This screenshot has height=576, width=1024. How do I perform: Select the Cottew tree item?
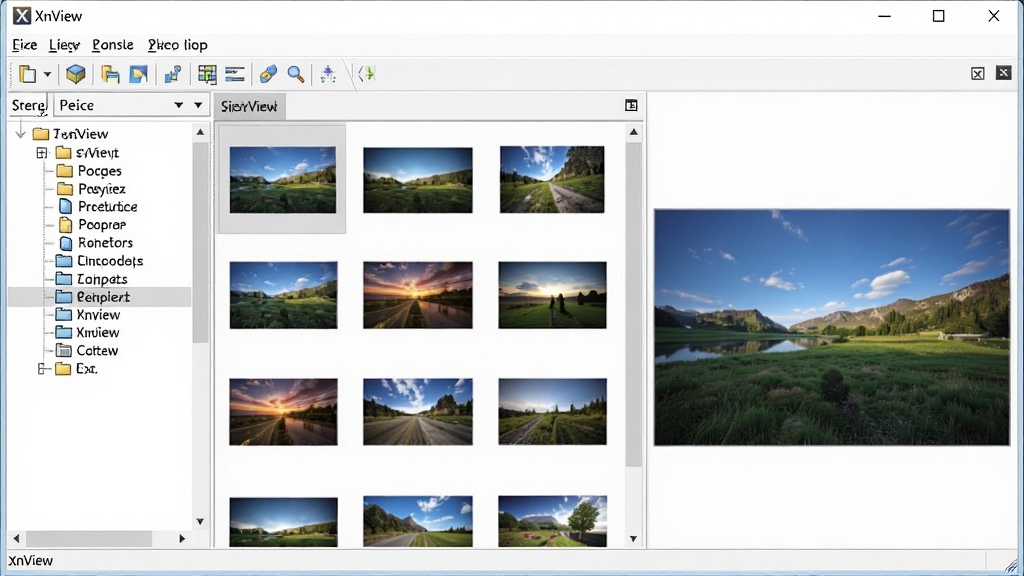pyautogui.click(x=97, y=351)
